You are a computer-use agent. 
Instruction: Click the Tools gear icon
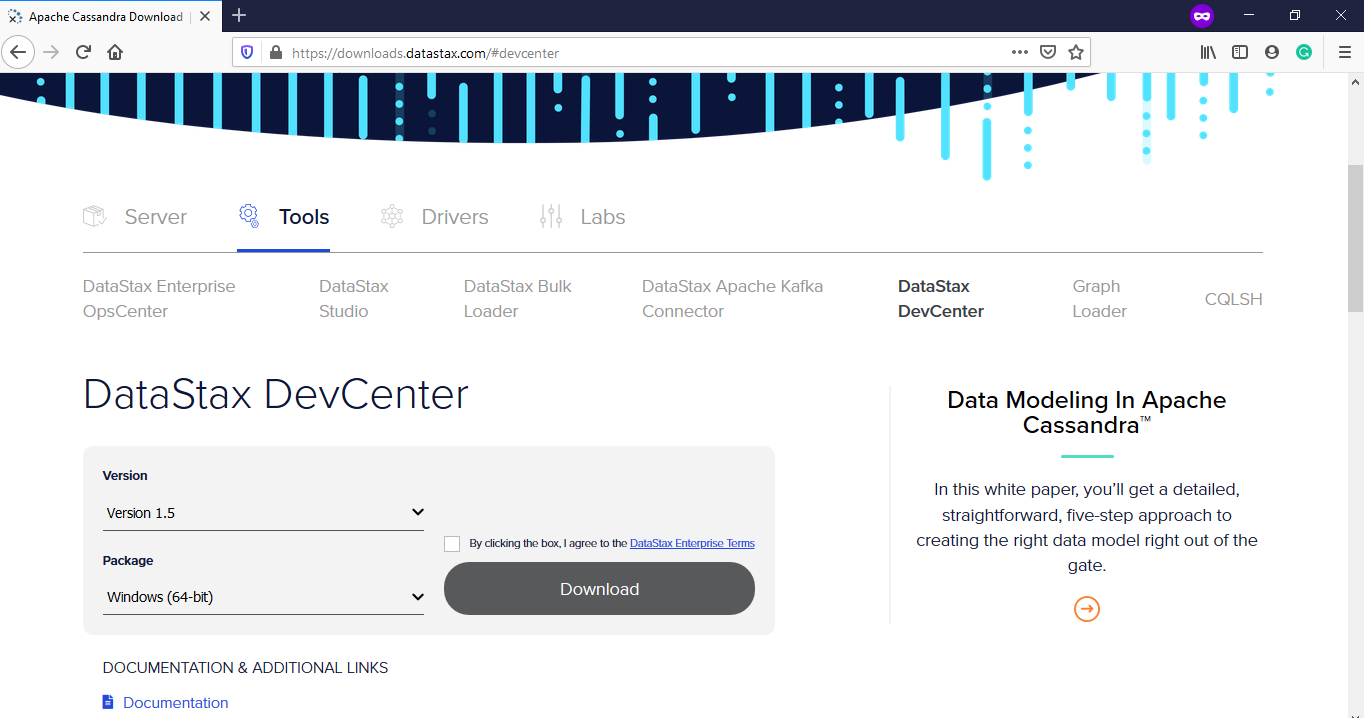(249, 215)
